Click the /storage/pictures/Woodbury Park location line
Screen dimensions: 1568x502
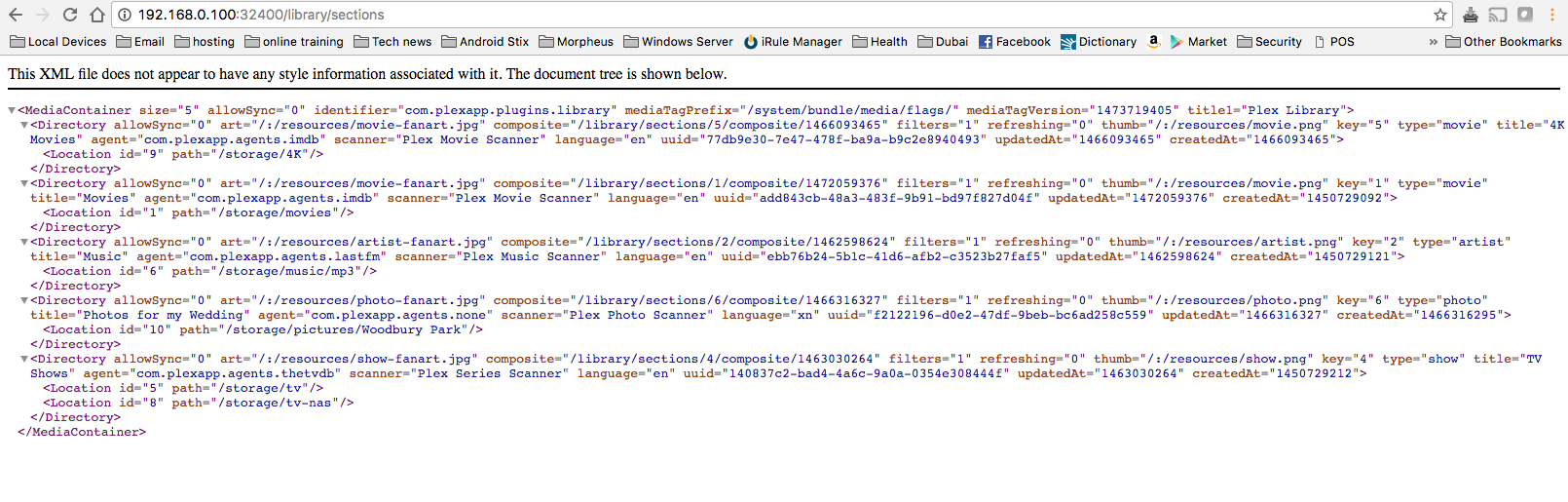[263, 329]
